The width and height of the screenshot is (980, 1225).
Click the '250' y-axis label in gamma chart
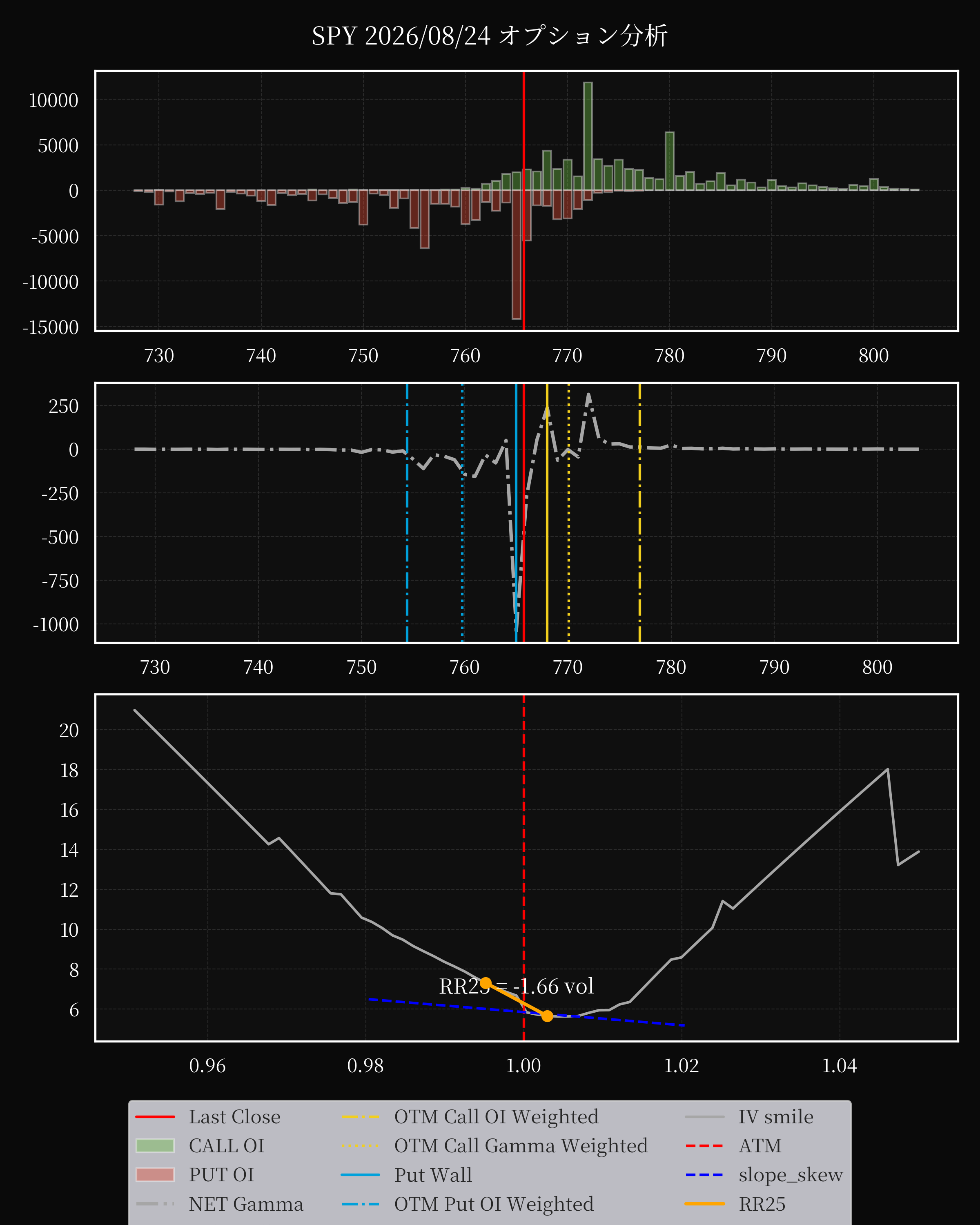(x=64, y=406)
